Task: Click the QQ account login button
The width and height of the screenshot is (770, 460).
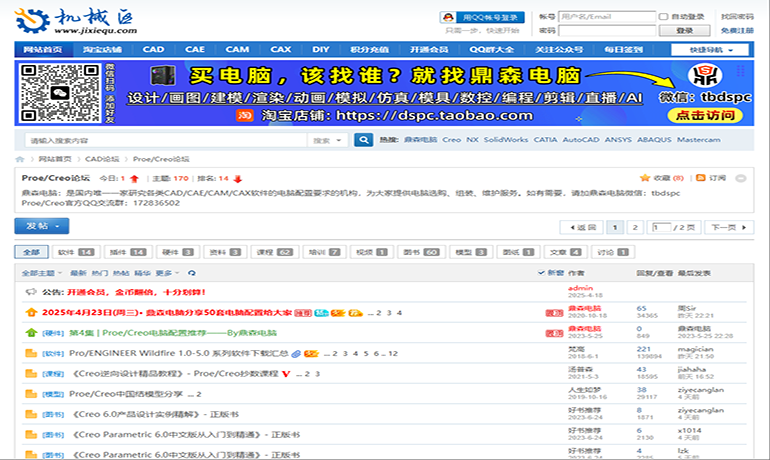Action: pyautogui.click(x=482, y=17)
